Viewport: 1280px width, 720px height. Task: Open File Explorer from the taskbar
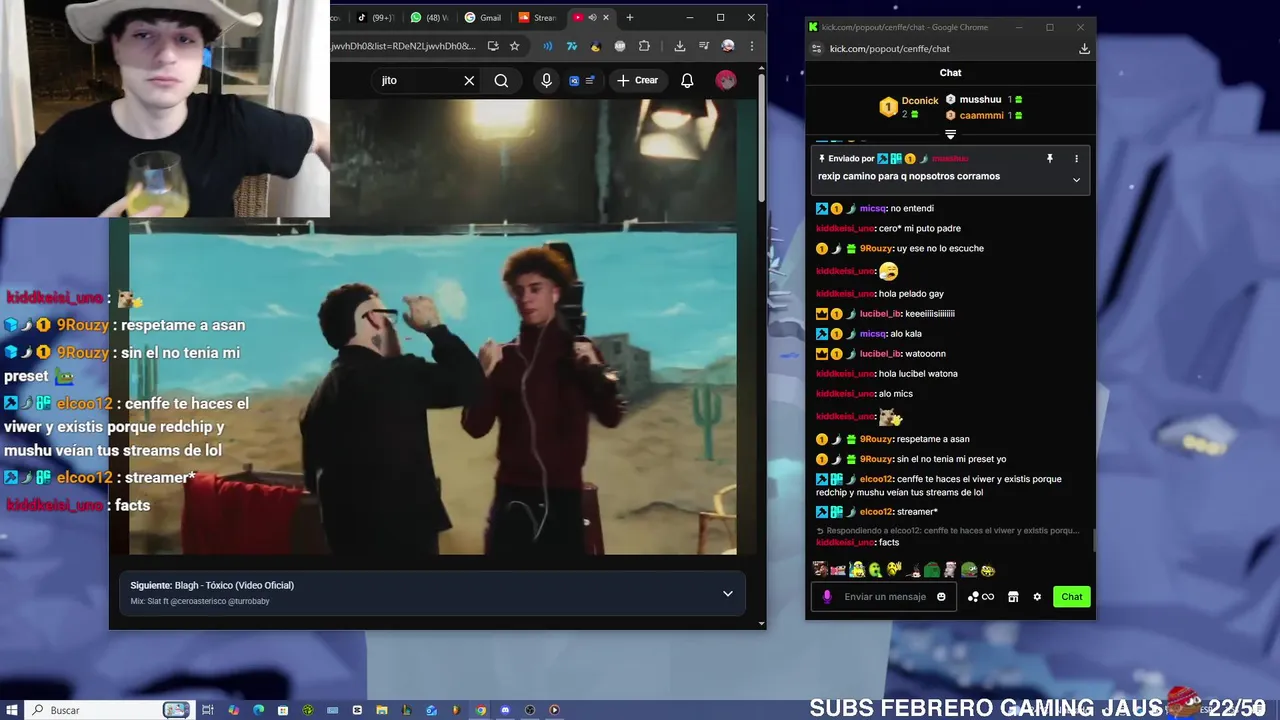[x=381, y=710]
